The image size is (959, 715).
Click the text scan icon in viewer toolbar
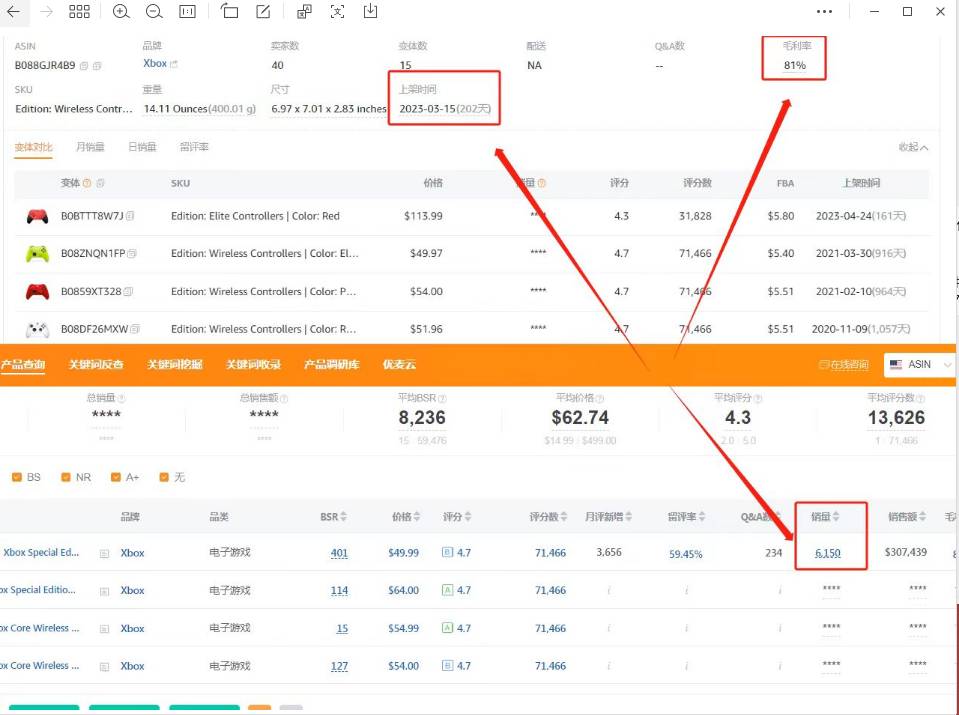pyautogui.click(x=337, y=12)
